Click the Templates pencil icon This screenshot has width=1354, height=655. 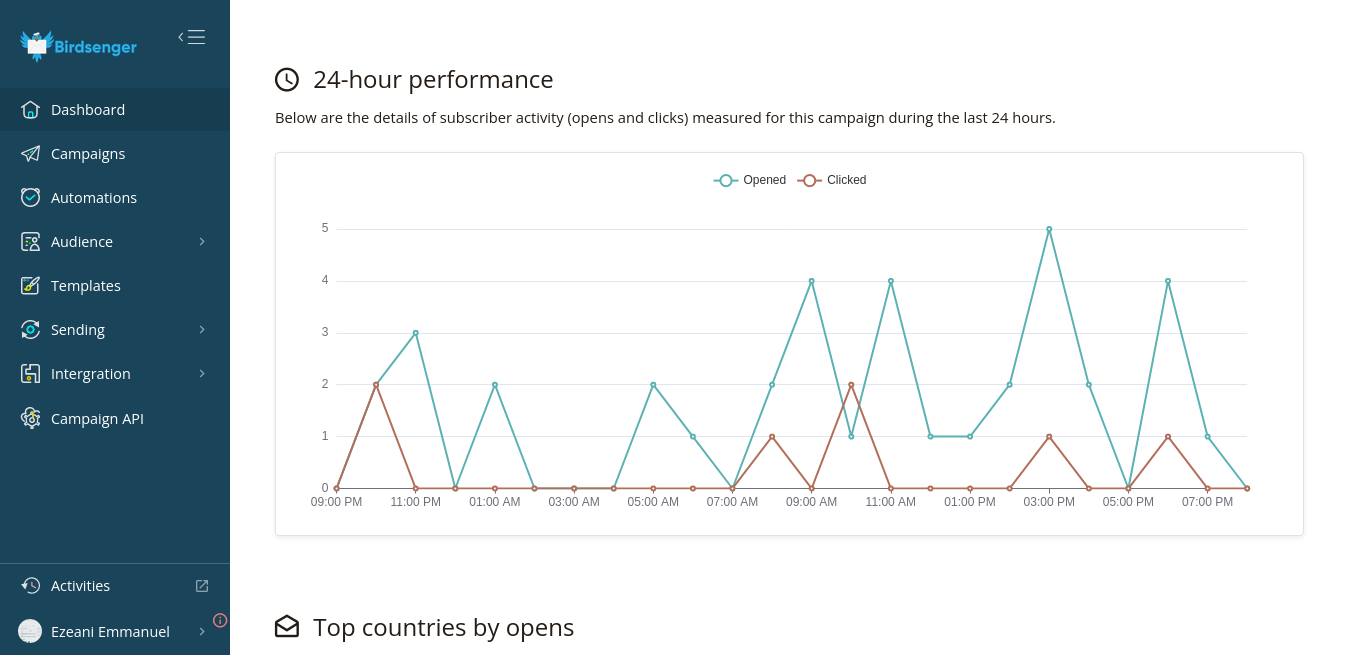(x=31, y=285)
